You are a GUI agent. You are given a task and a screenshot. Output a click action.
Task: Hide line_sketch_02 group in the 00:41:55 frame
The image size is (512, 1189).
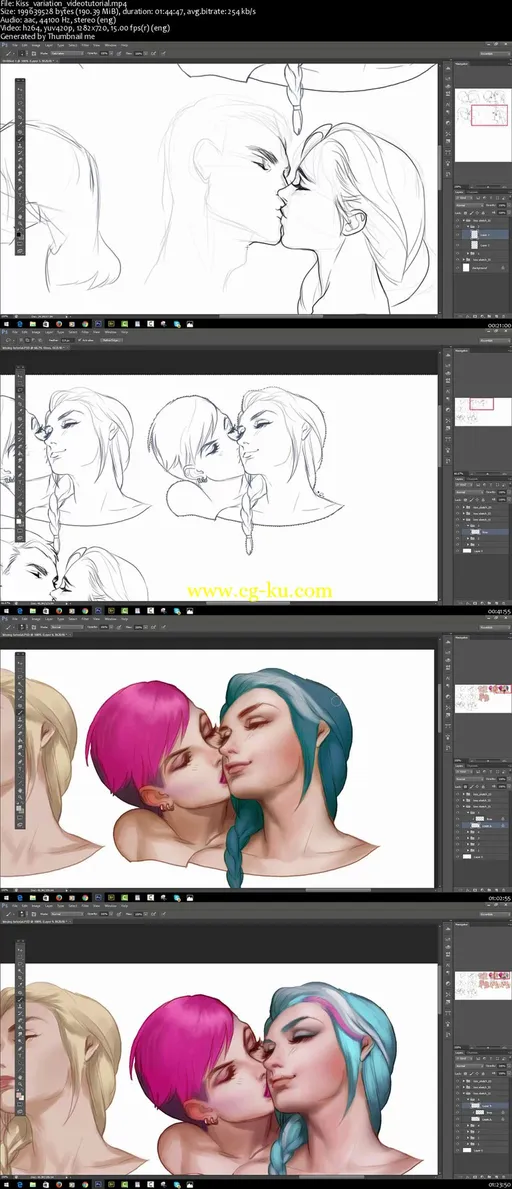pos(457,513)
